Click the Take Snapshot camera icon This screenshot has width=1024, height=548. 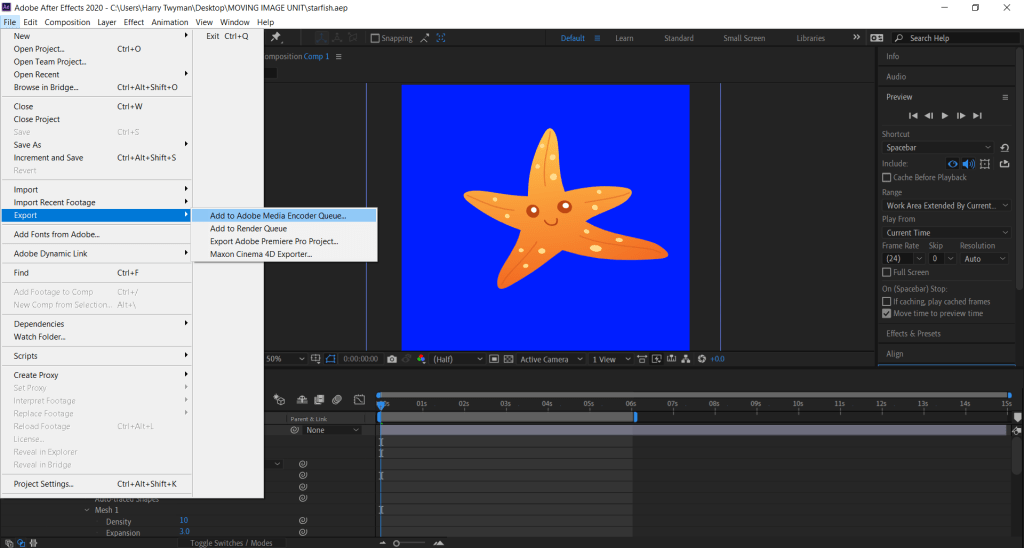392,359
